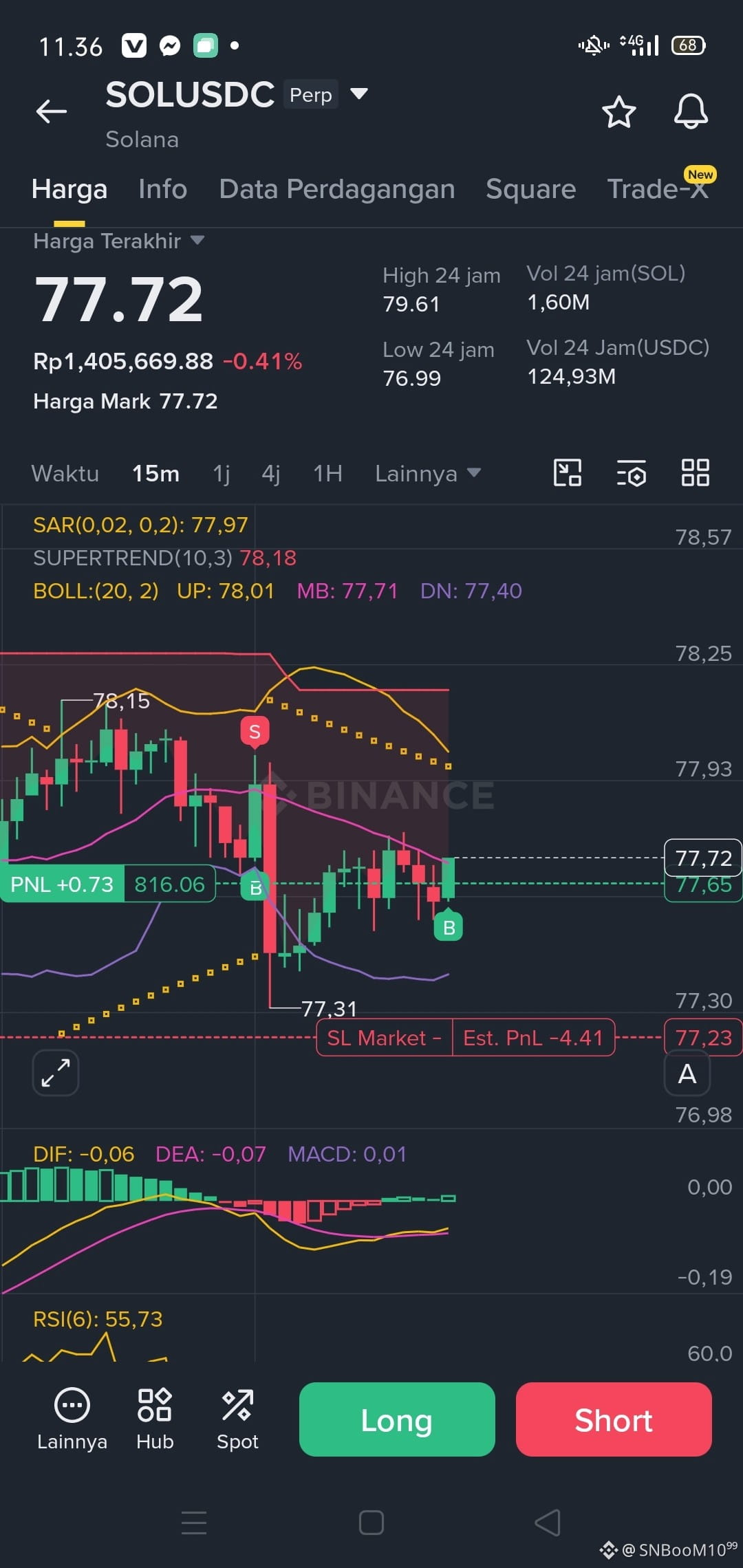Tap the green Long button

click(x=397, y=1419)
